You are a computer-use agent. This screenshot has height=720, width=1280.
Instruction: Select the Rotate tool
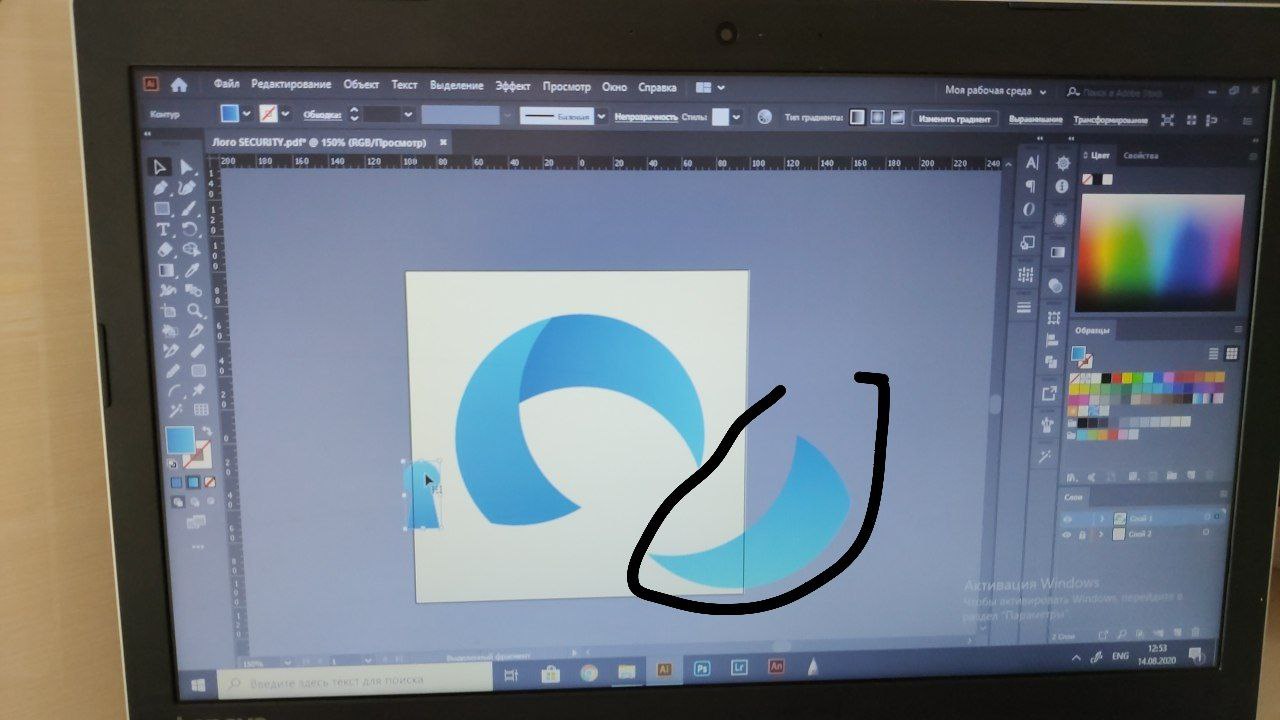[189, 230]
